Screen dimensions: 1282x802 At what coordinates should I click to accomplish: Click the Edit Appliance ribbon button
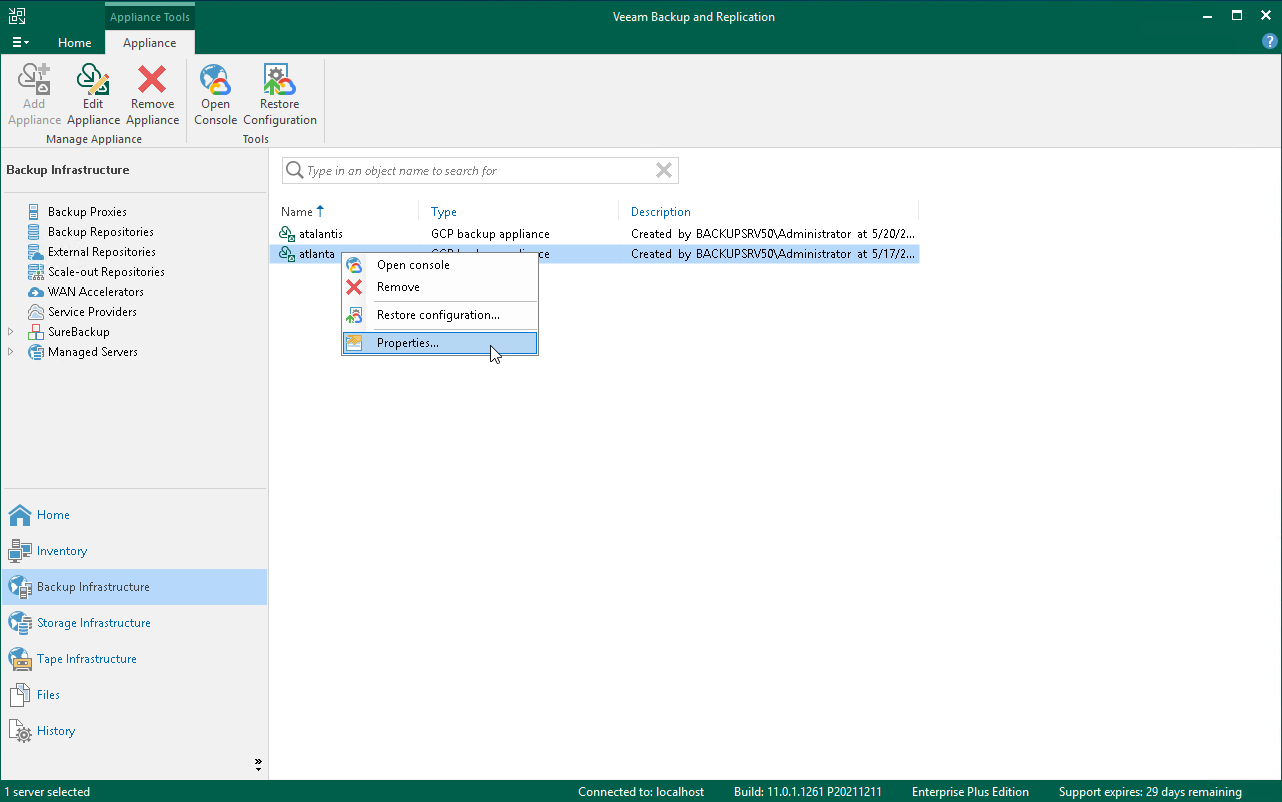pos(93,95)
